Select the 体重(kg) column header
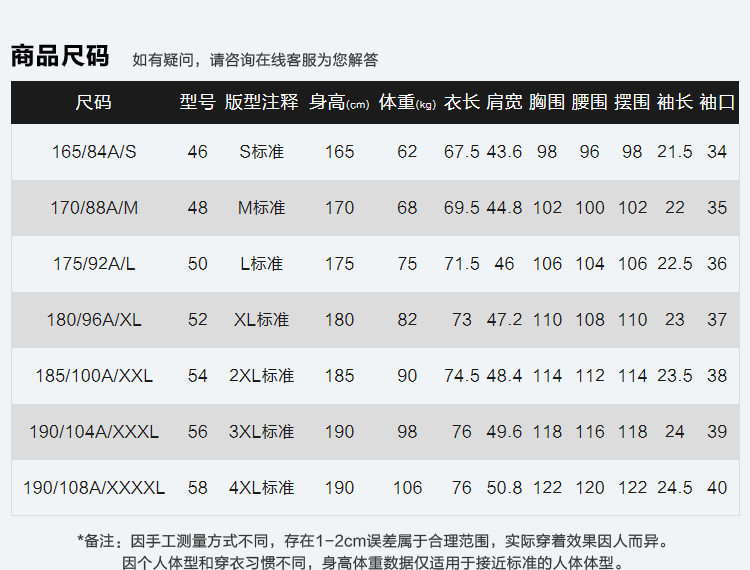Image resolution: width=750 pixels, height=570 pixels. (407, 102)
